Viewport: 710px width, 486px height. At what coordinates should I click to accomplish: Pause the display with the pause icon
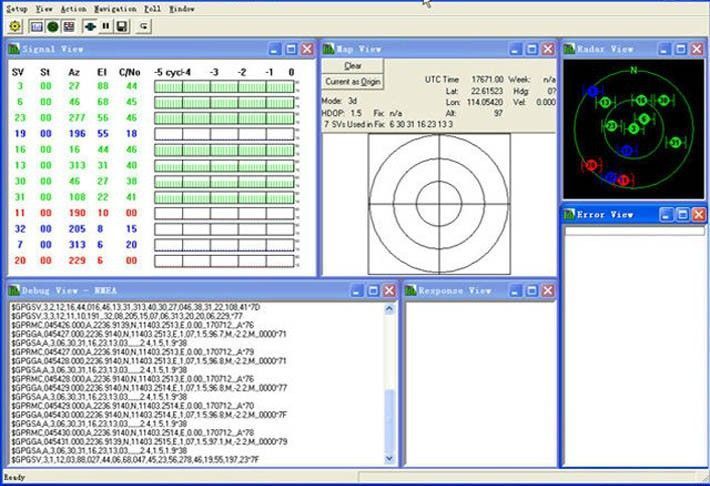coord(106,26)
